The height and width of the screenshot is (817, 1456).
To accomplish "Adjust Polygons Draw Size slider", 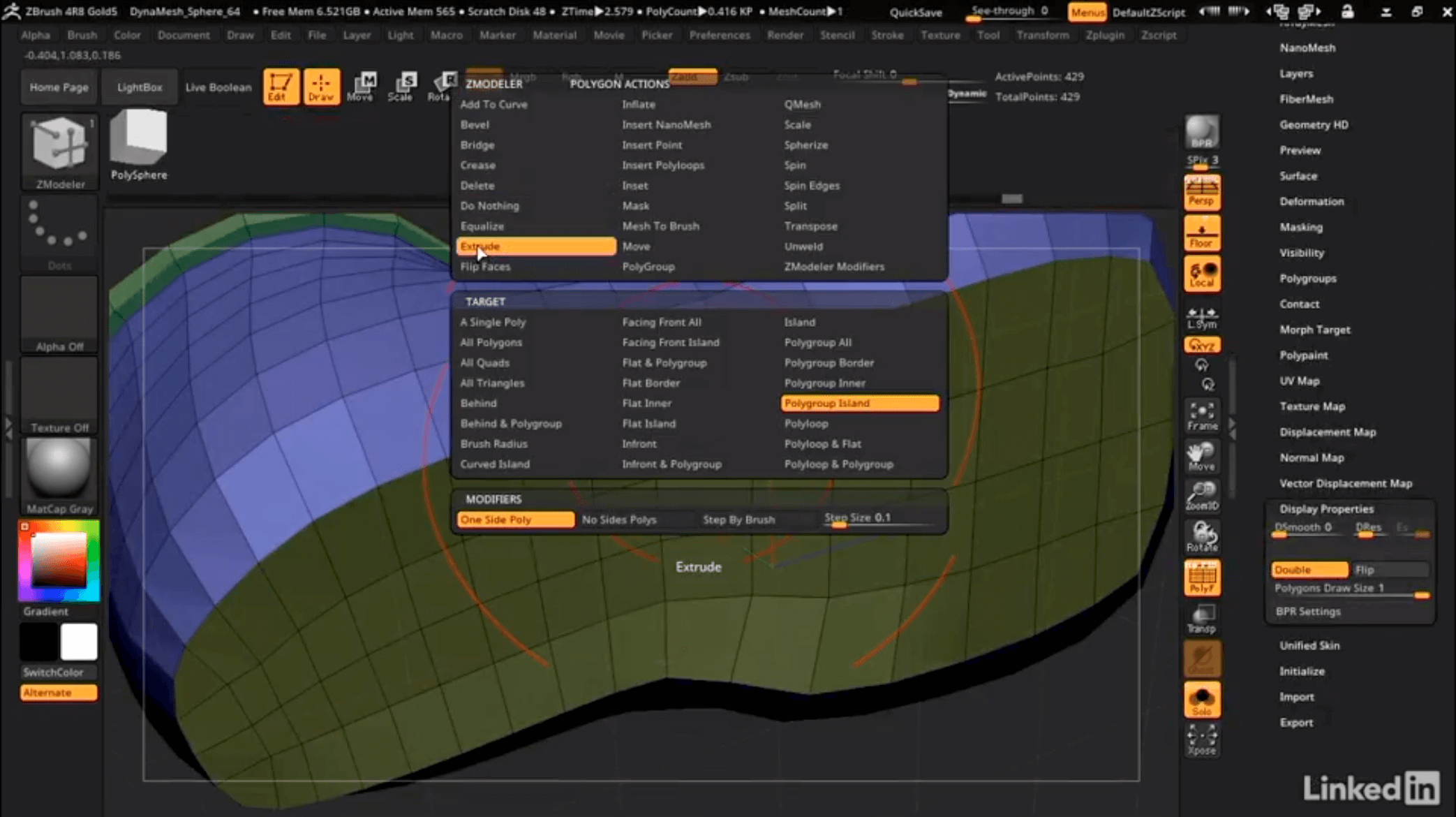I will [x=1351, y=590].
